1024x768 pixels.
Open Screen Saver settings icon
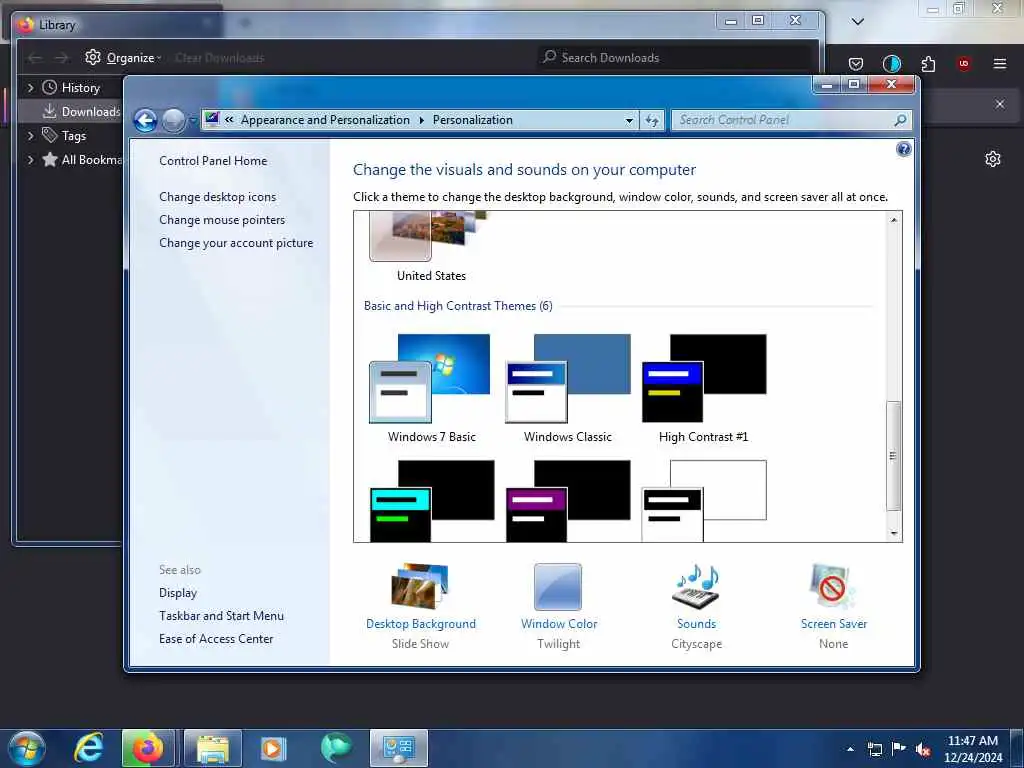pos(833,586)
